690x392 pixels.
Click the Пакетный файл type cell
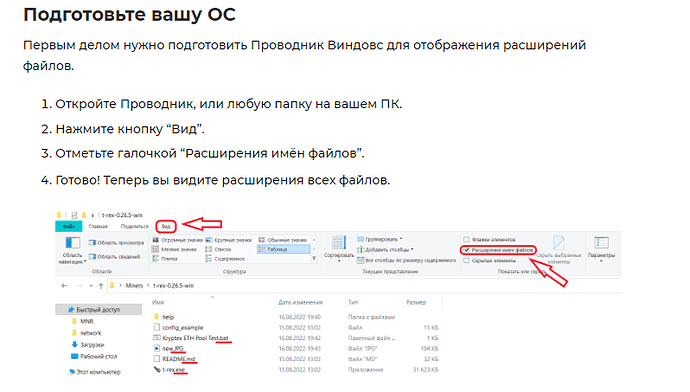click(x=371, y=338)
